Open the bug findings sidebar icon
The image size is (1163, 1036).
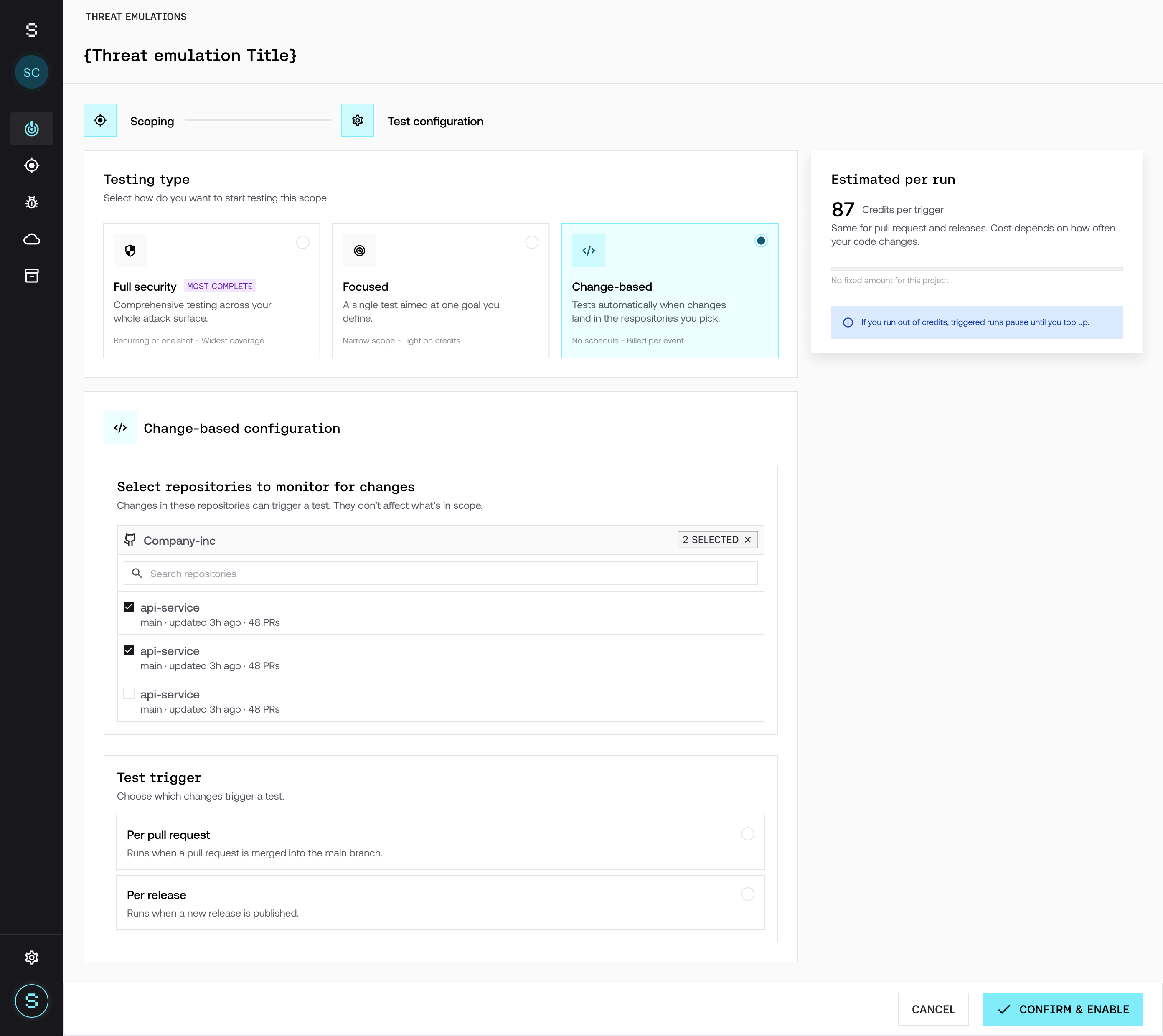tap(32, 202)
